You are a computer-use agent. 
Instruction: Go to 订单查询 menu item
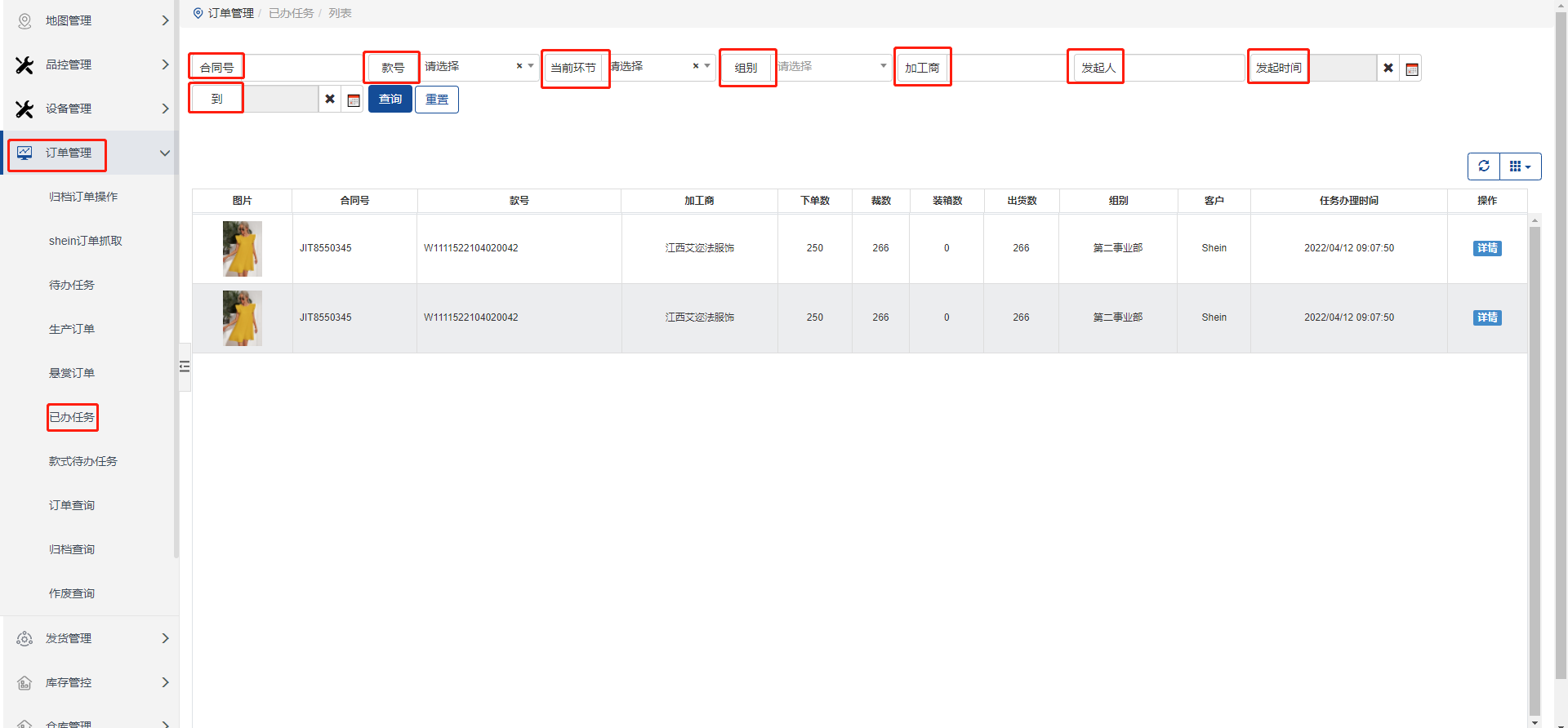tap(72, 505)
